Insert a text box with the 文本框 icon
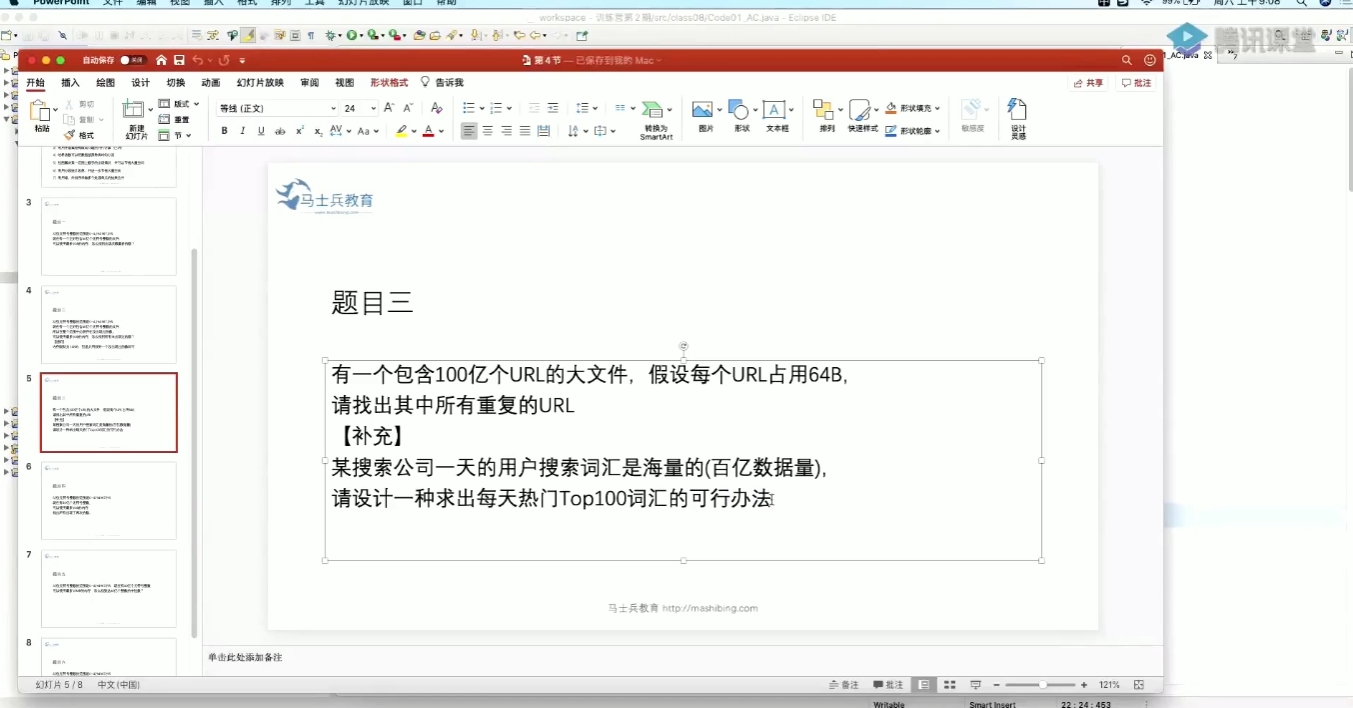The width and height of the screenshot is (1353, 708). point(773,110)
